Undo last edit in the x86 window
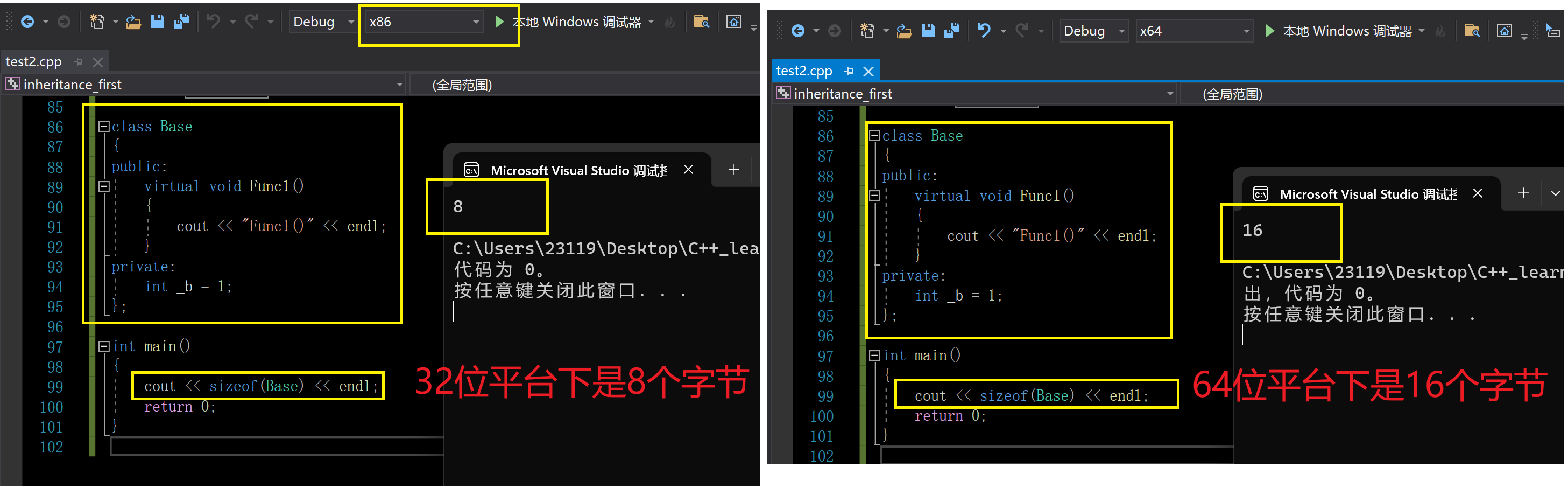This screenshot has width=1568, height=495. (213, 22)
